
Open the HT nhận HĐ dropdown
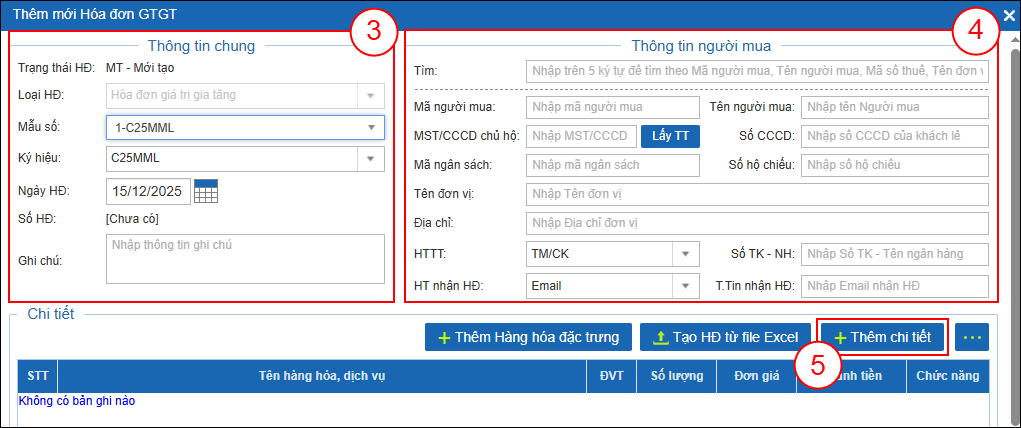coord(686,286)
